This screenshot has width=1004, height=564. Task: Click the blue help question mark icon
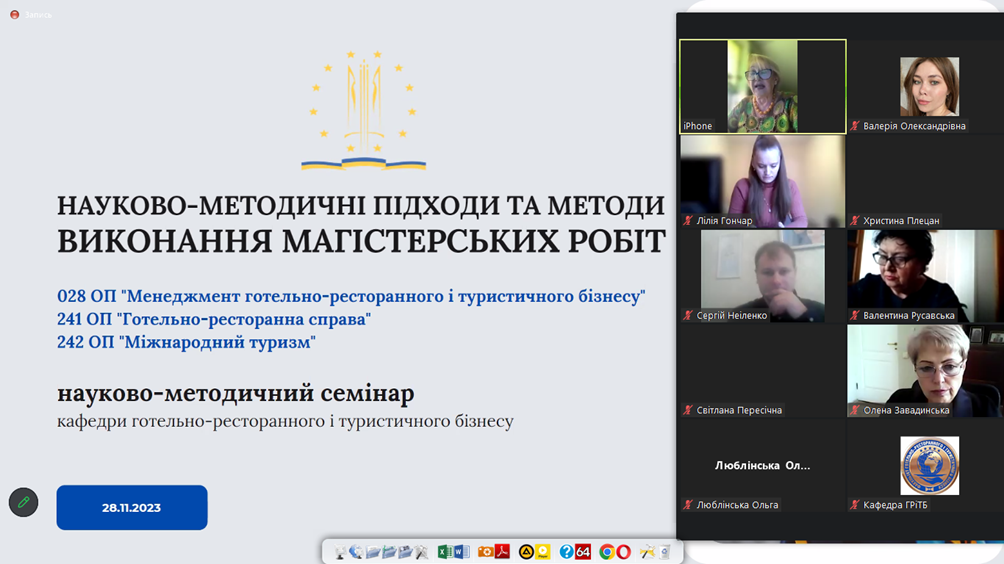coord(567,552)
